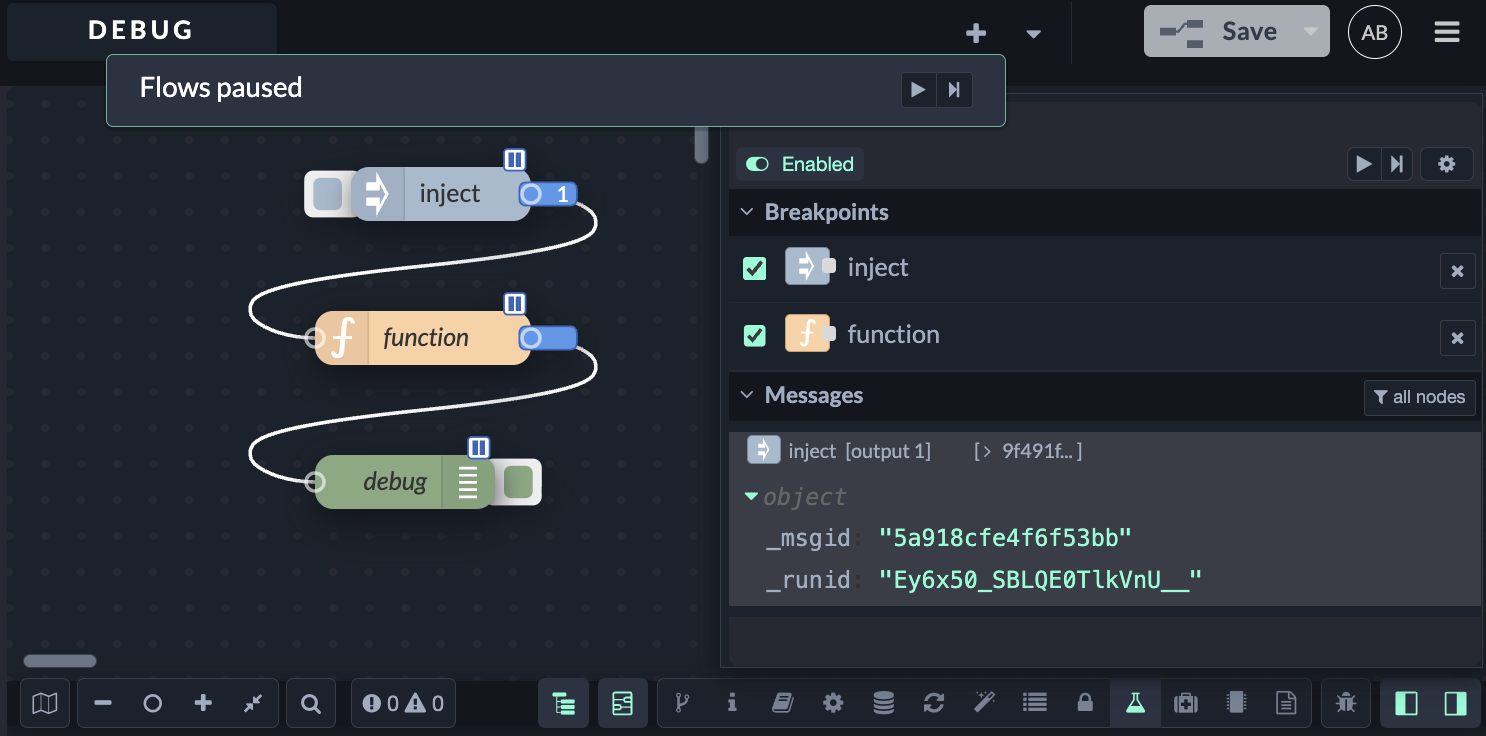Collapse the Breakpoints section

747,212
